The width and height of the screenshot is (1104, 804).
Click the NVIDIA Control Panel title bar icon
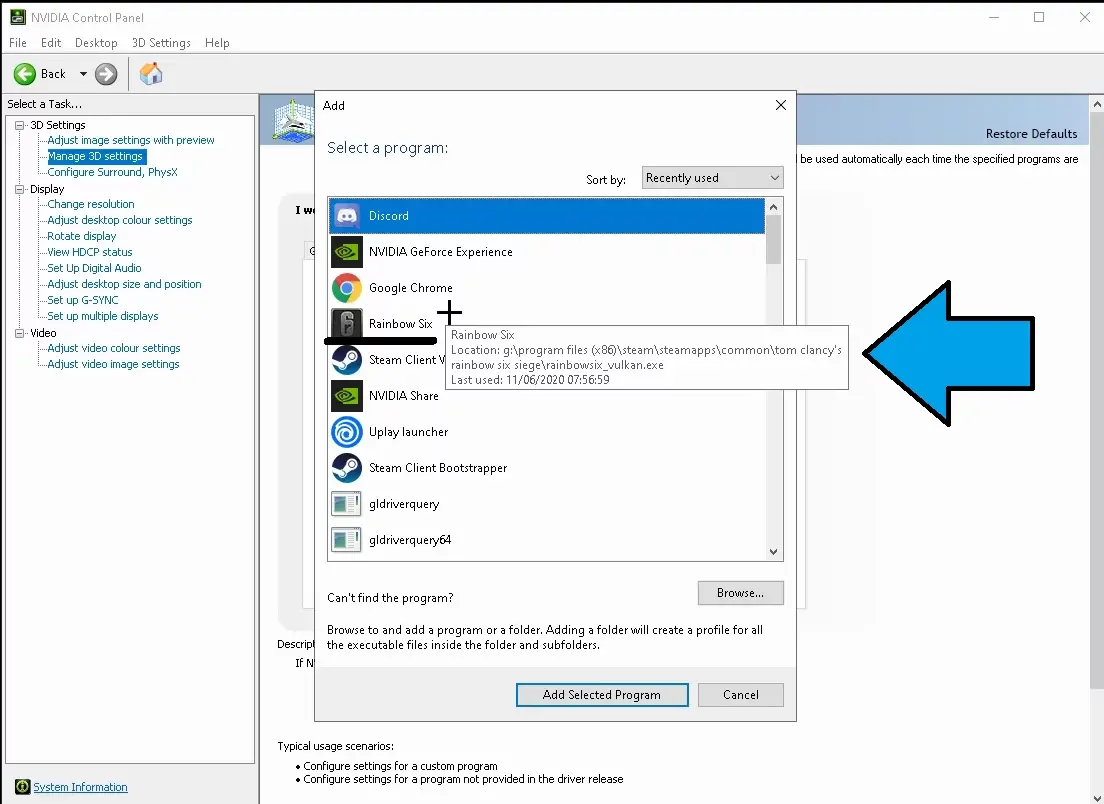[x=18, y=18]
